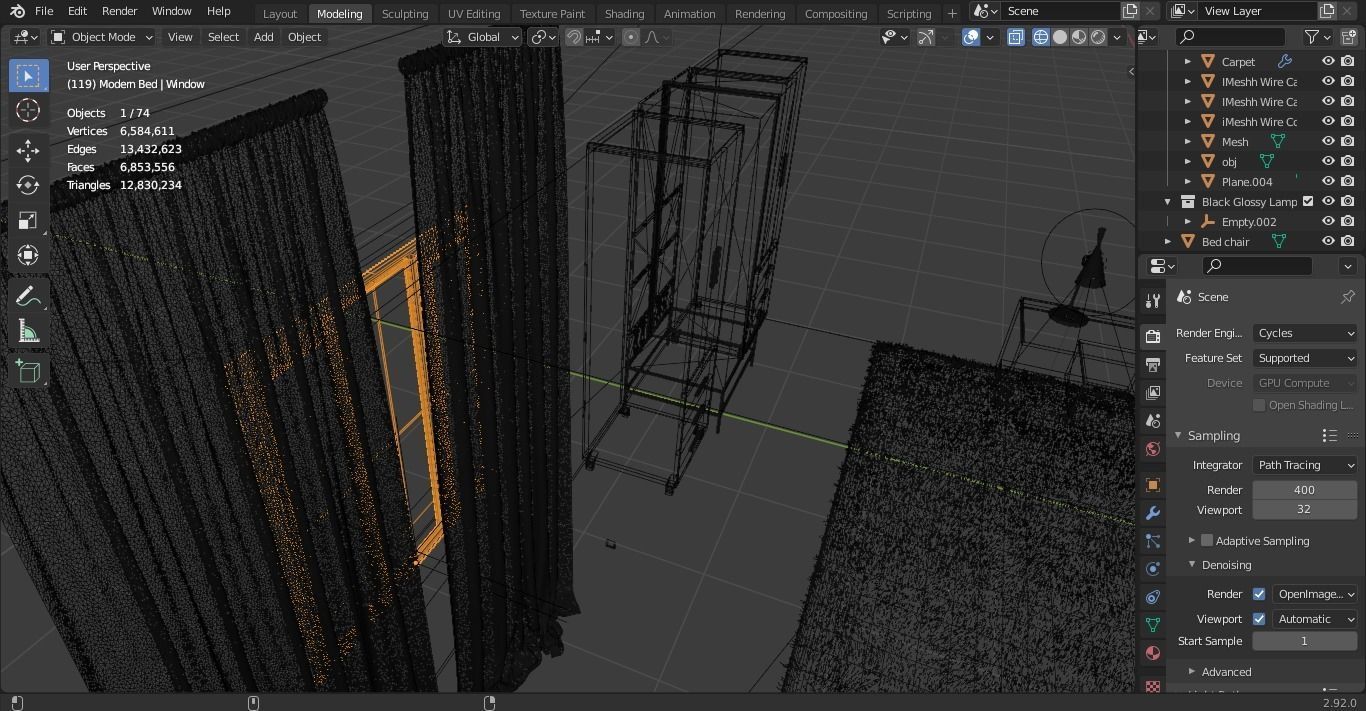Open the World properties tab
This screenshot has height=711, width=1366.
tap(1153, 448)
